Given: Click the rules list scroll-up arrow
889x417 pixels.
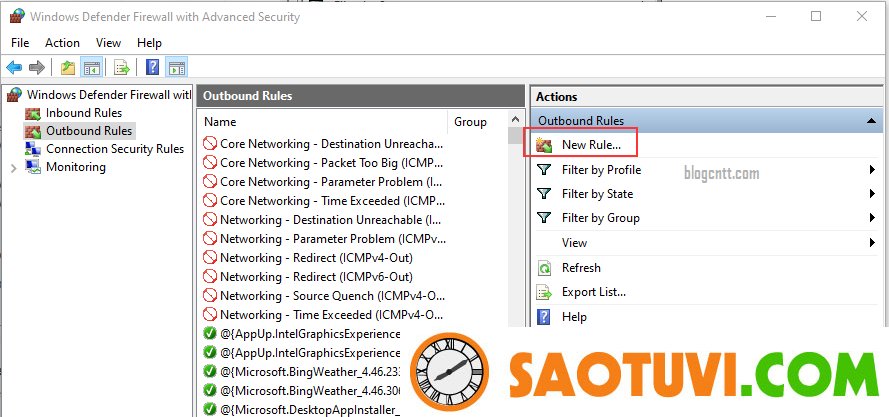Looking at the screenshot, I should [515, 120].
